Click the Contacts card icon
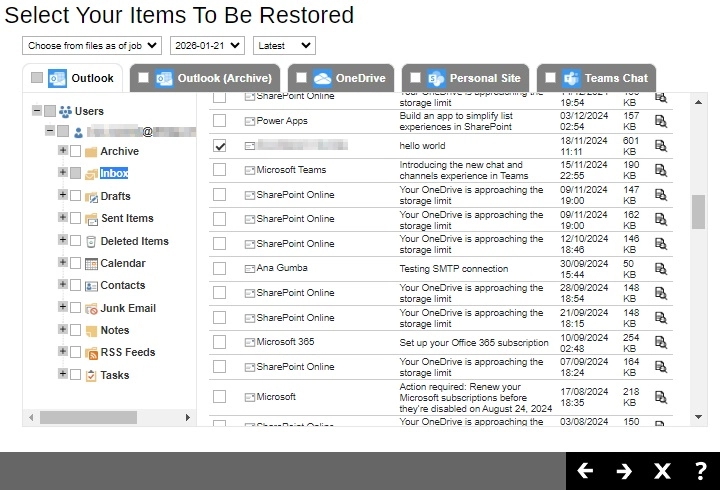This screenshot has height=490, width=720. click(91, 286)
